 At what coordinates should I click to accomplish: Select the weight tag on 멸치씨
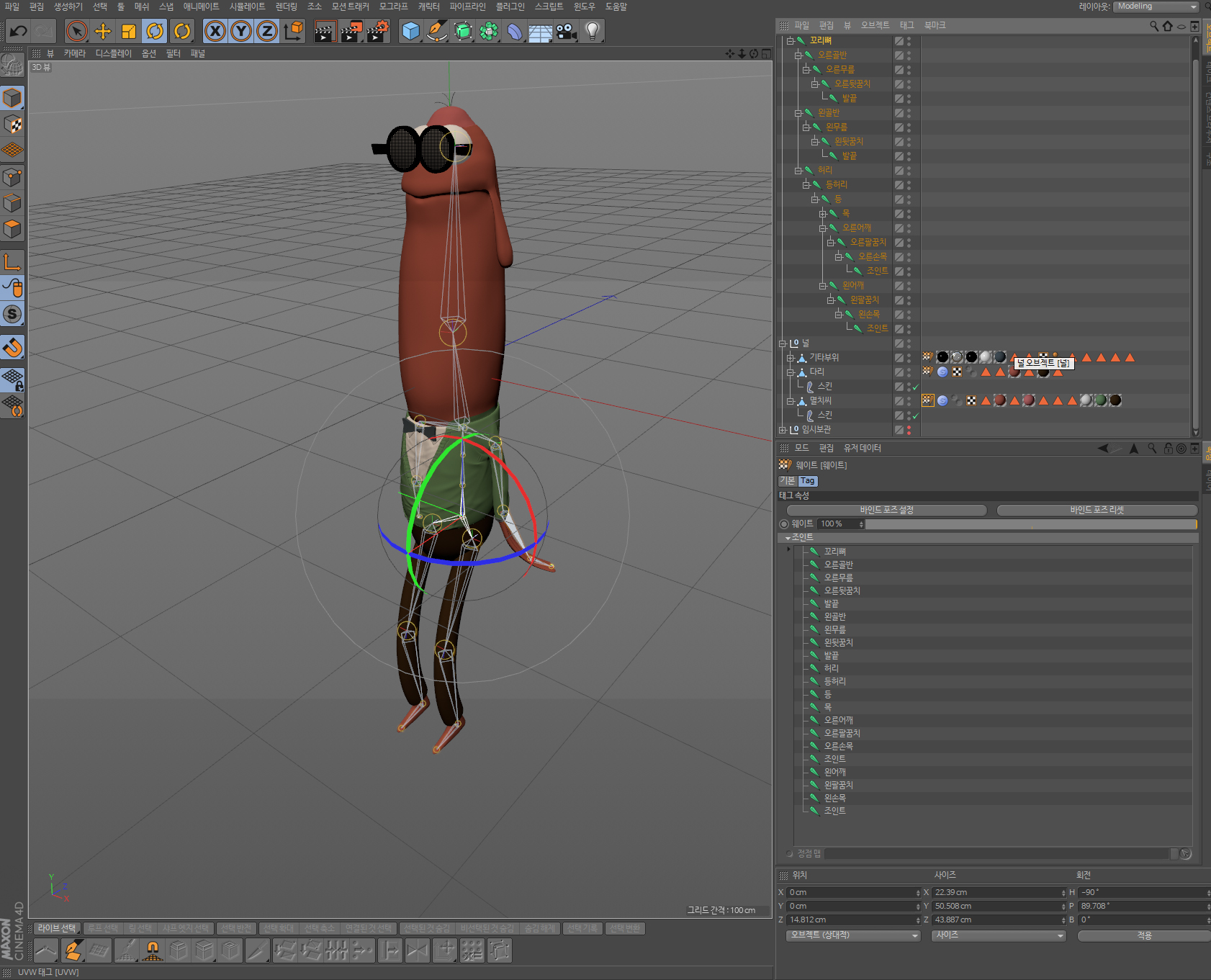pyautogui.click(x=927, y=400)
